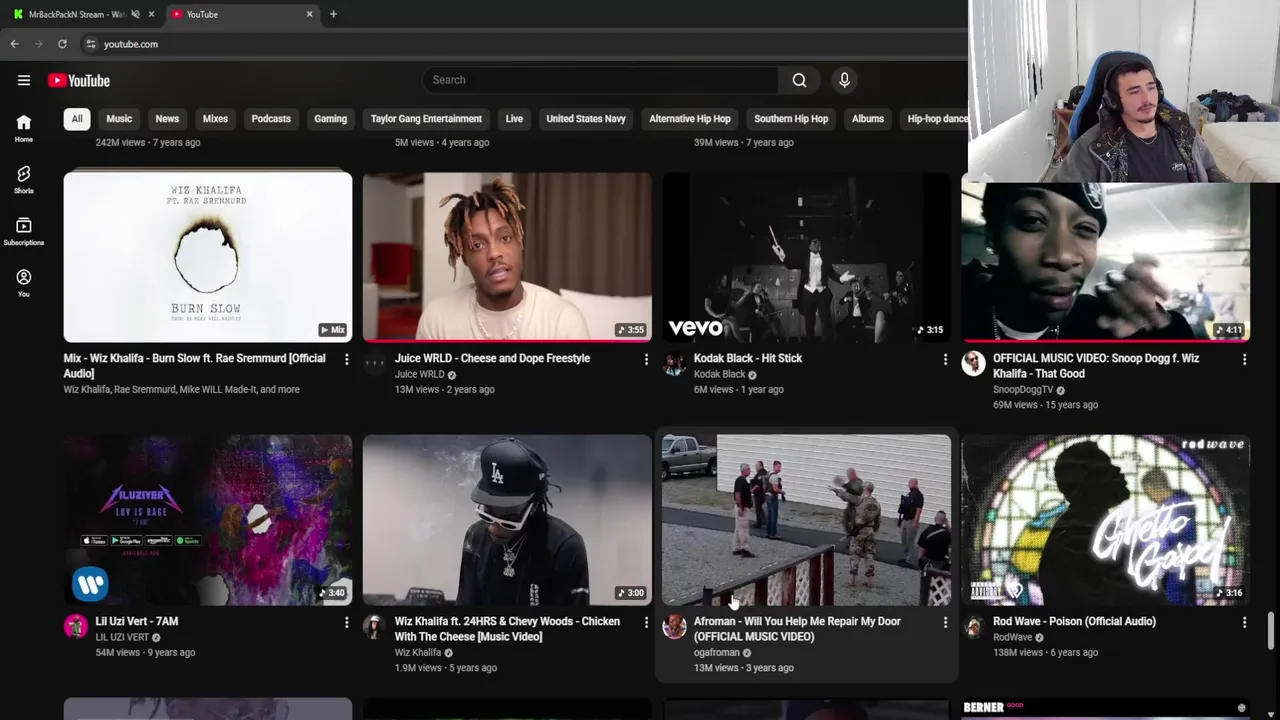
Task: Click Wiz Khalifa channel avatar
Action: tap(374, 626)
